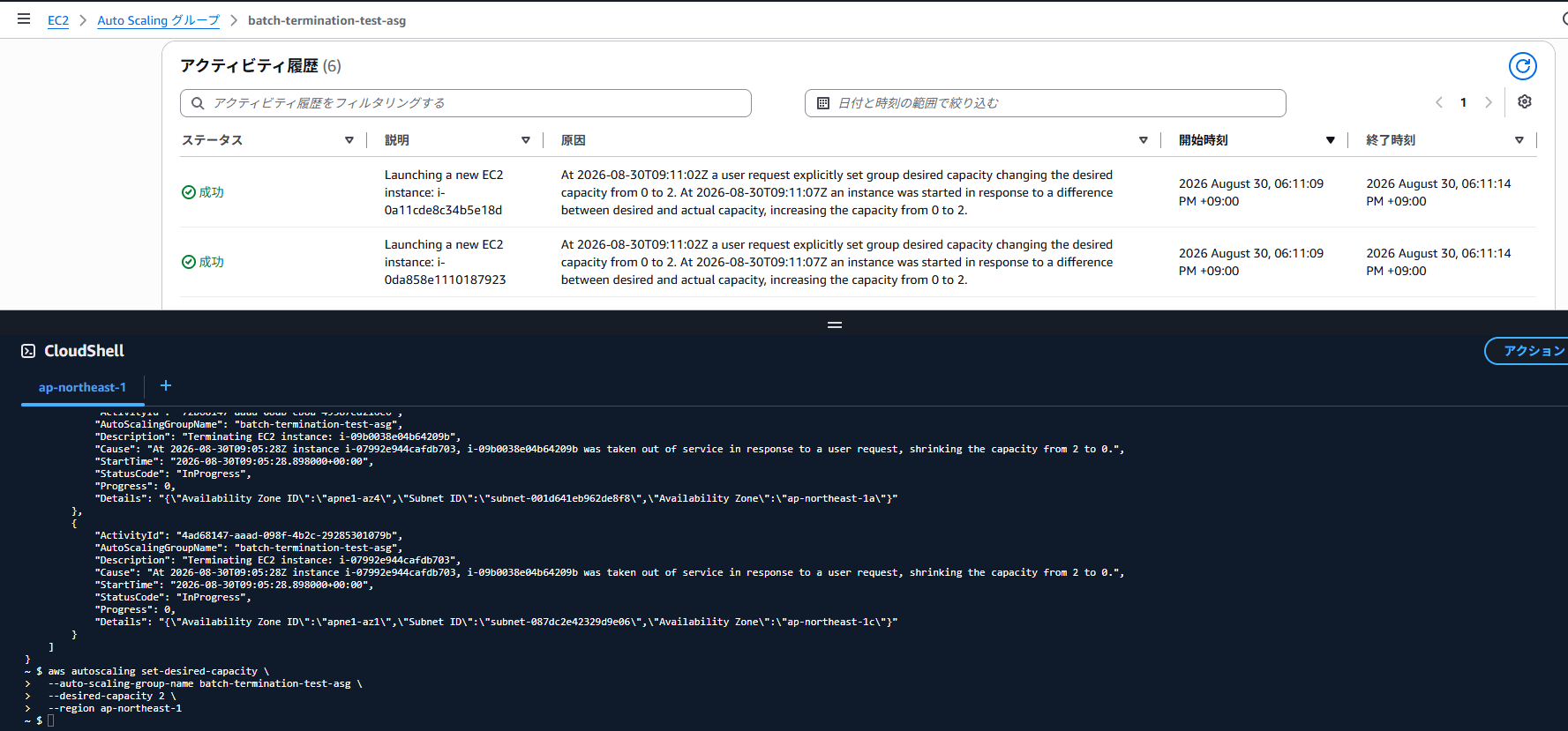
Task: Click the cause text in the i-0da858e1110187923 row
Action: [837, 262]
